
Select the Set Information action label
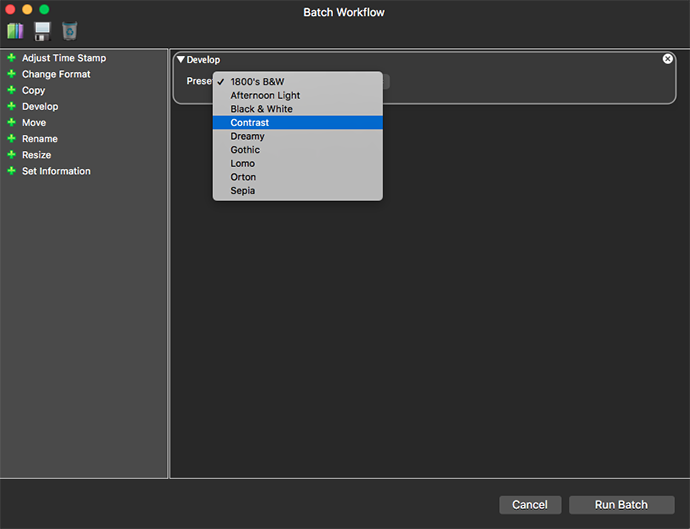[x=56, y=171]
